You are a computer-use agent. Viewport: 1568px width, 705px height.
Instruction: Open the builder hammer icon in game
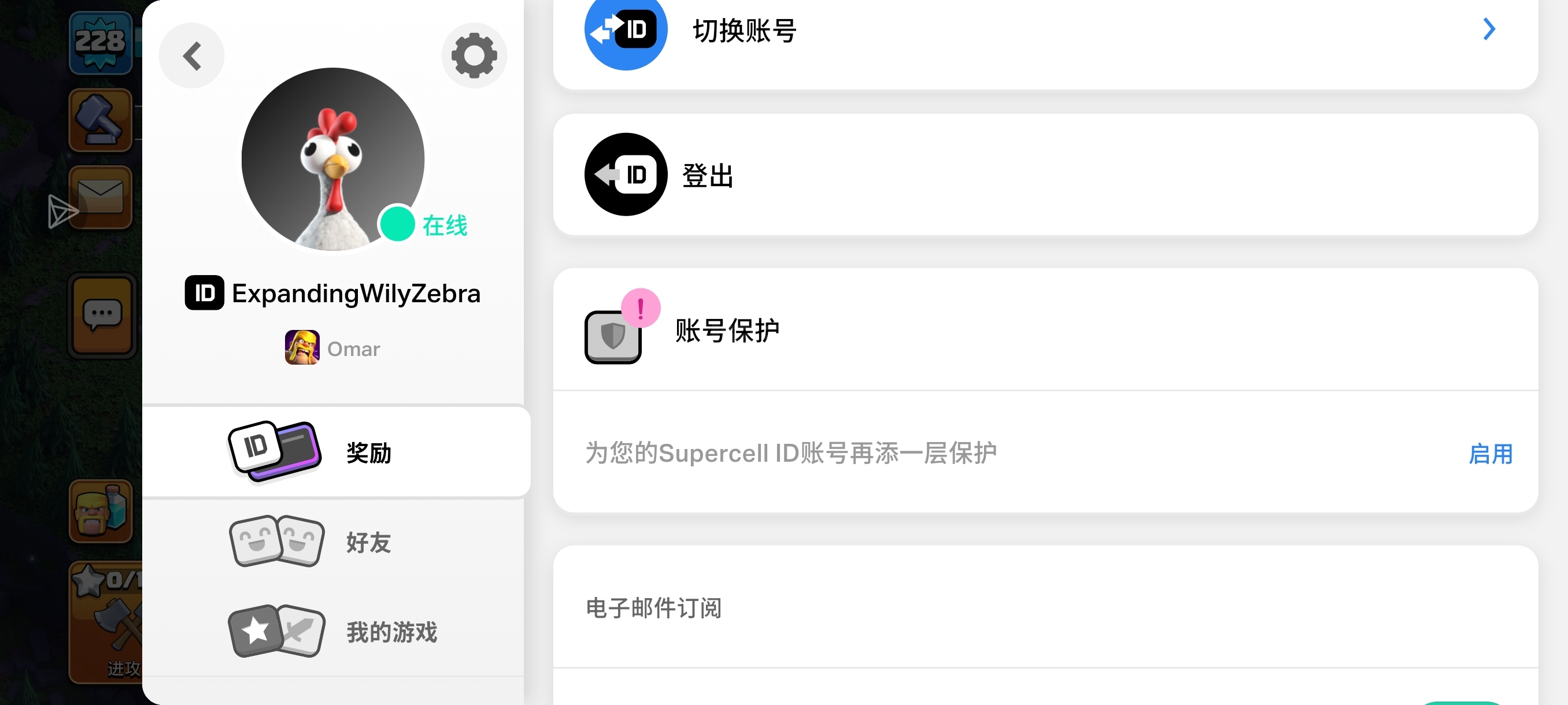click(101, 120)
